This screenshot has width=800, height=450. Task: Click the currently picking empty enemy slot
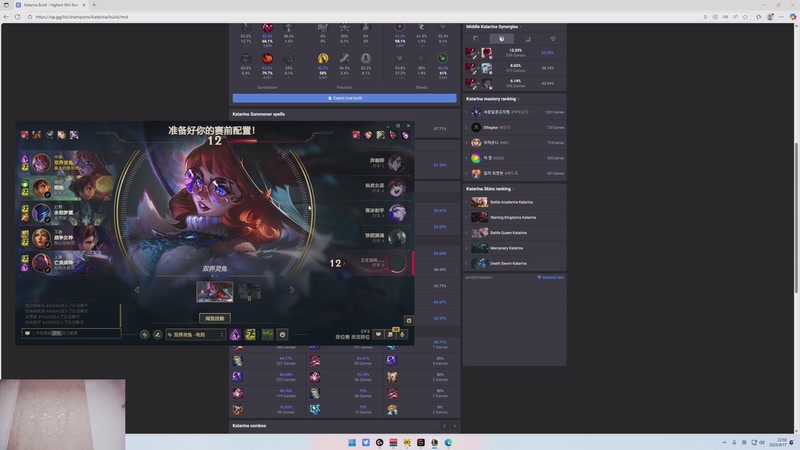396,263
